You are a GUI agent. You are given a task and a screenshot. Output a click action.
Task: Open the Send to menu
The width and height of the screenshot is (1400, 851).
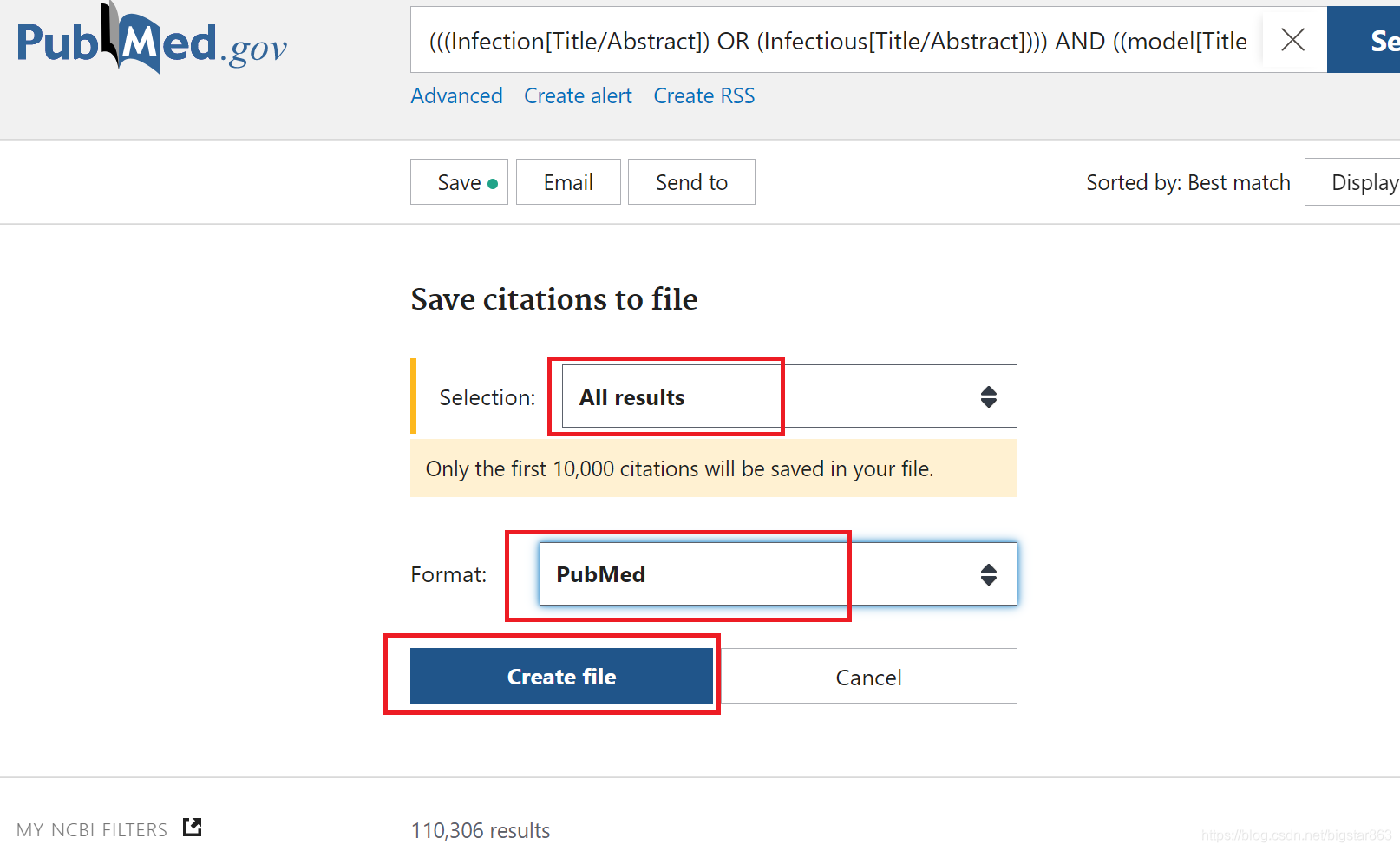pos(691,182)
